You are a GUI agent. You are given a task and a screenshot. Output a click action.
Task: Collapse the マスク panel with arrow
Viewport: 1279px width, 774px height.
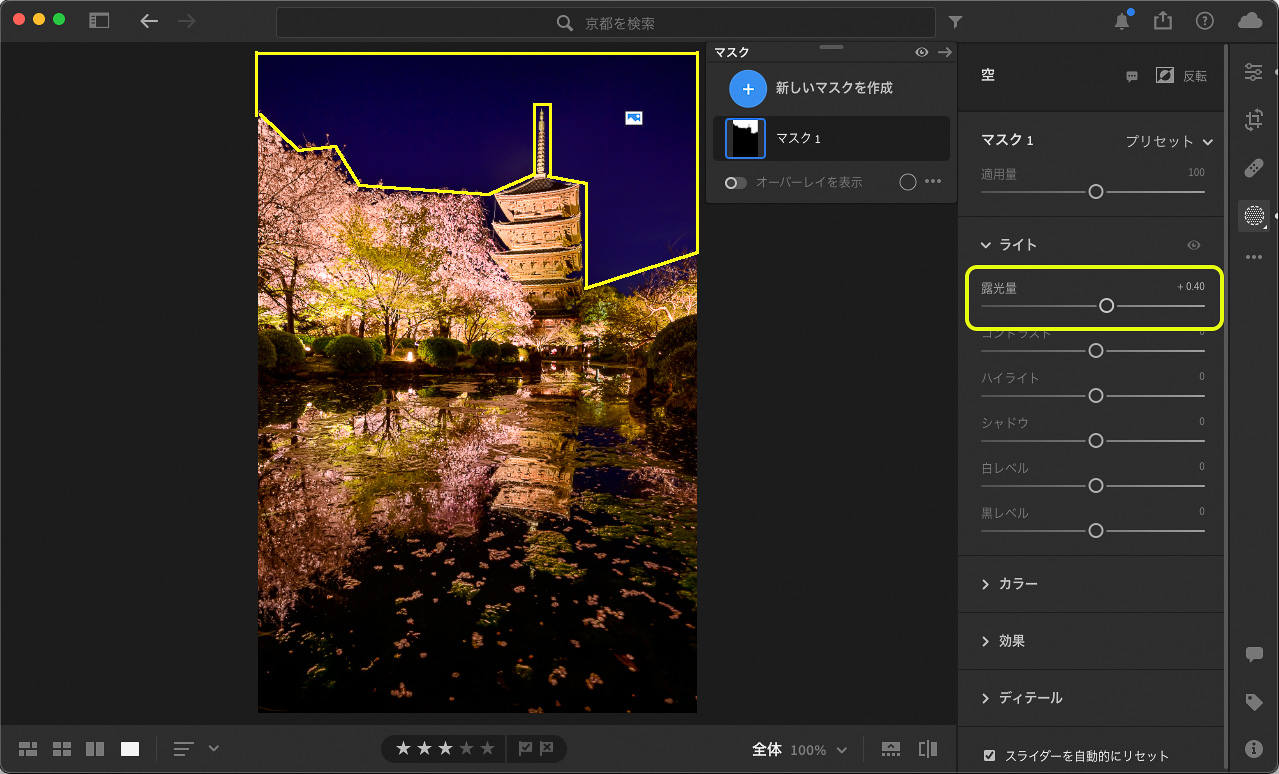click(944, 52)
